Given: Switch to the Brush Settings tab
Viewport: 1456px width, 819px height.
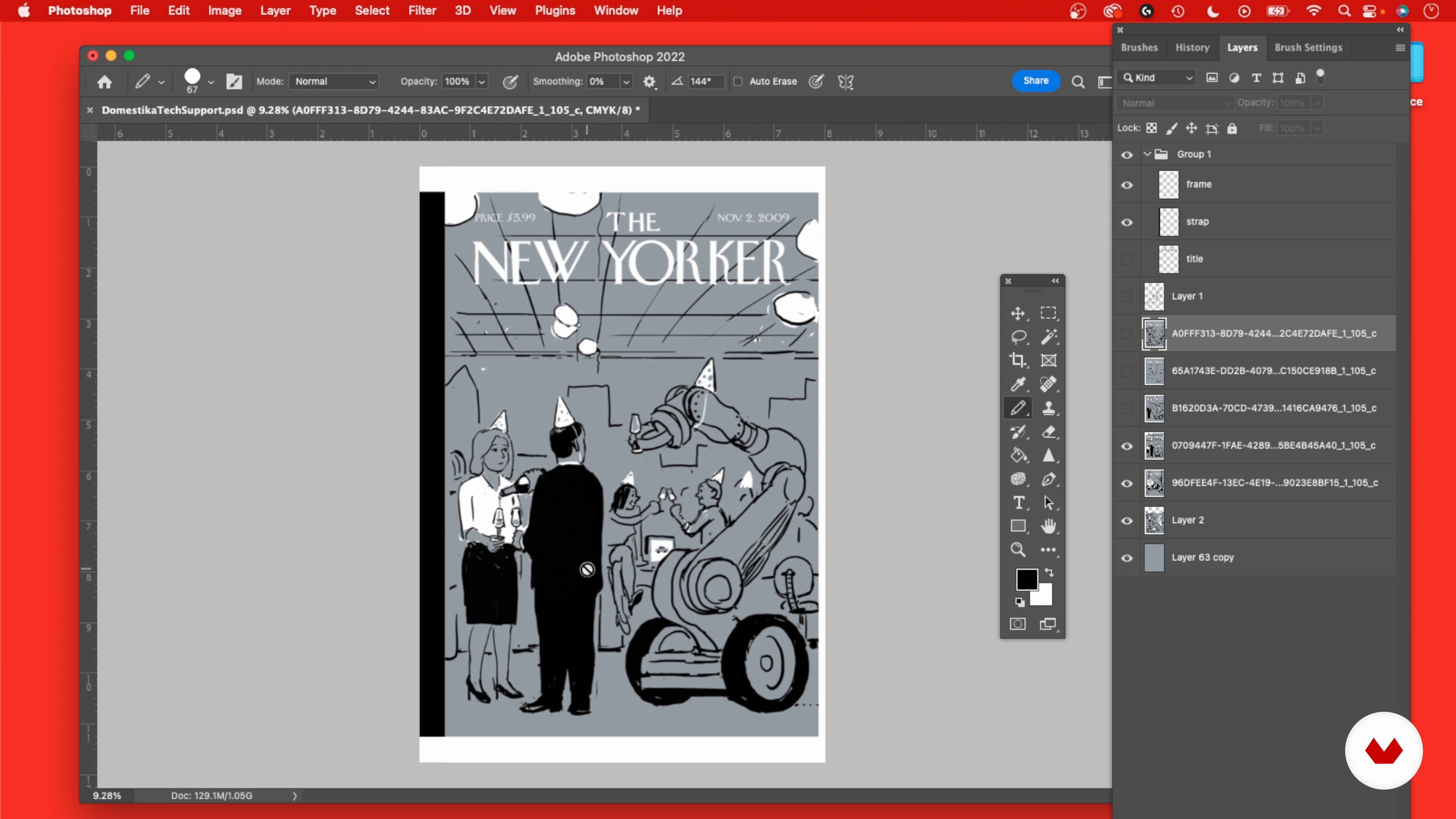Looking at the screenshot, I should tap(1308, 48).
